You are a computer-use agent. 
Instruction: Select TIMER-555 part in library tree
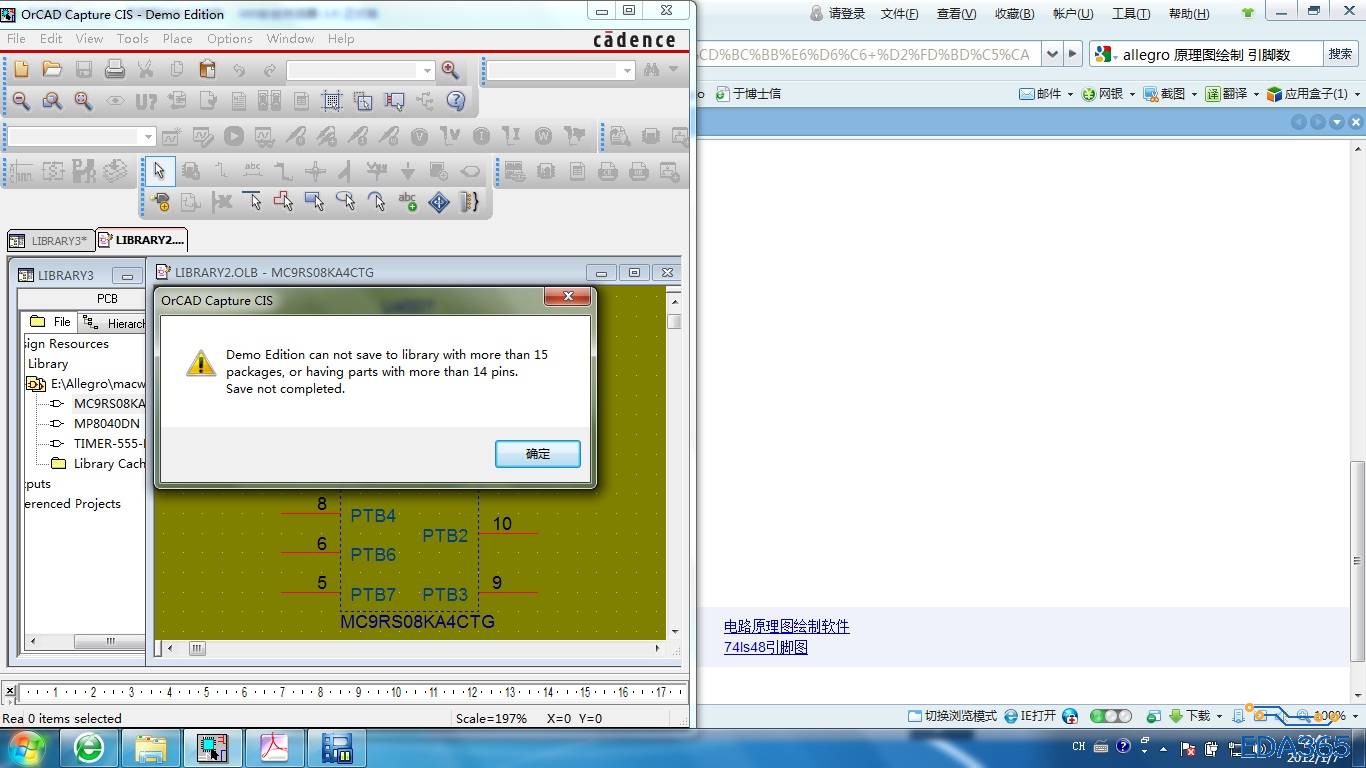[x=109, y=444]
